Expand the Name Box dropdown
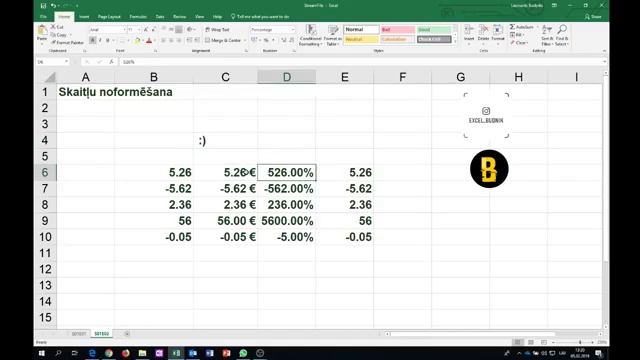 point(66,62)
